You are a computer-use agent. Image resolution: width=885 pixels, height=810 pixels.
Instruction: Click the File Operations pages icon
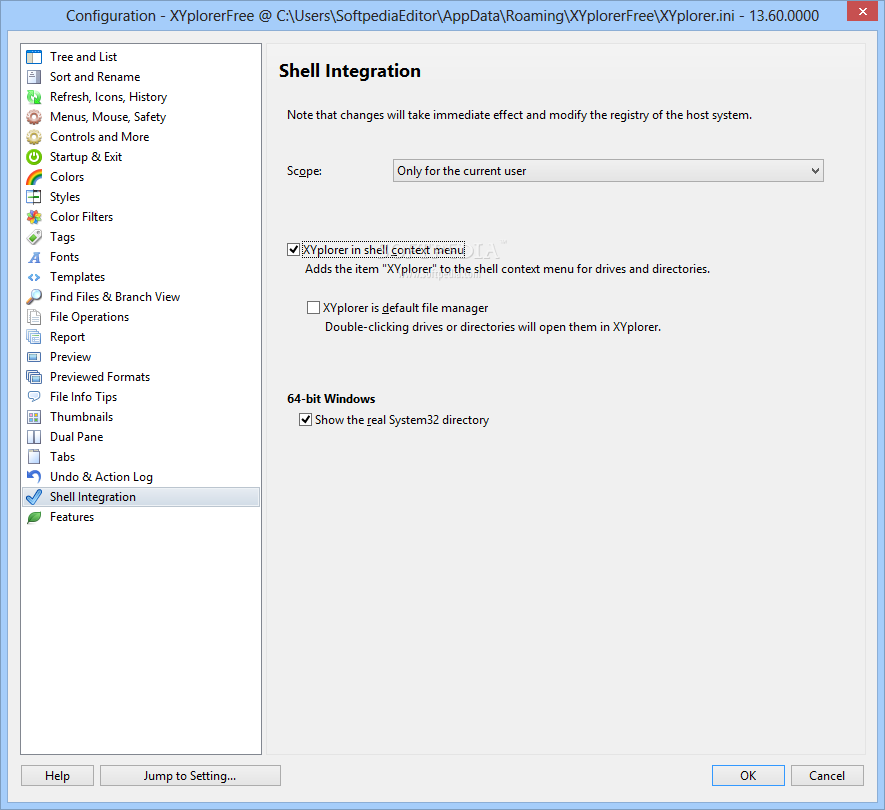coord(34,317)
